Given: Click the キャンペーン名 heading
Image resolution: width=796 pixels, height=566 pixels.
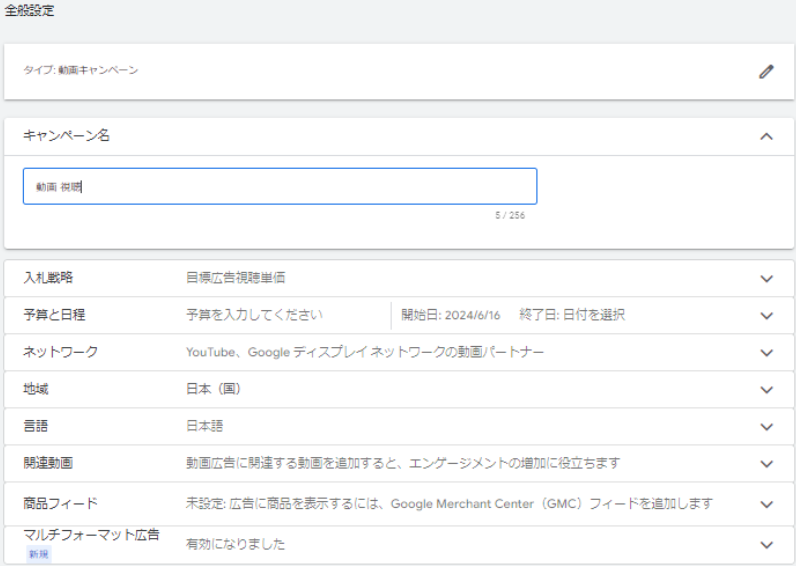Looking at the screenshot, I should [67, 136].
